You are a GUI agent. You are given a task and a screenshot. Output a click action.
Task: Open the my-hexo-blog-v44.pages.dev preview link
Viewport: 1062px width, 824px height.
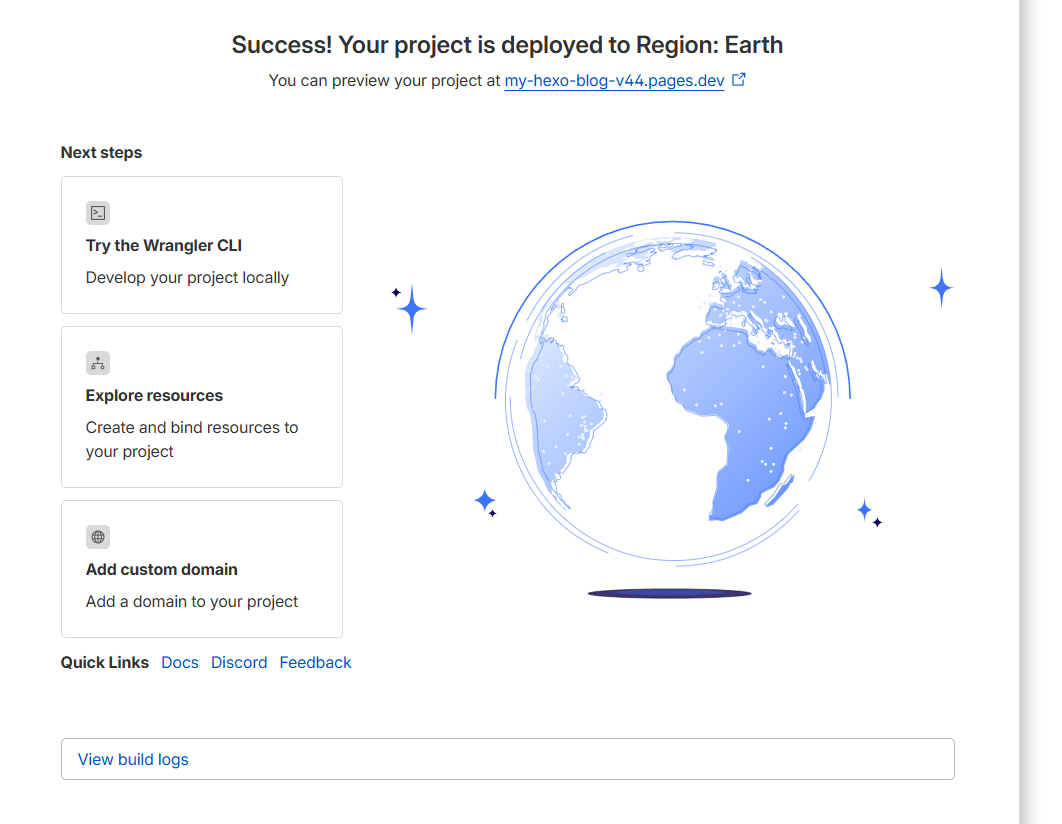614,81
